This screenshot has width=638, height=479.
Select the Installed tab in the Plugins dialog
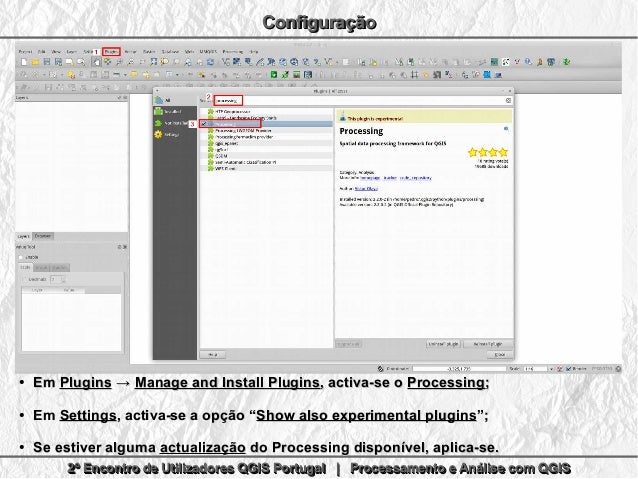click(175, 112)
